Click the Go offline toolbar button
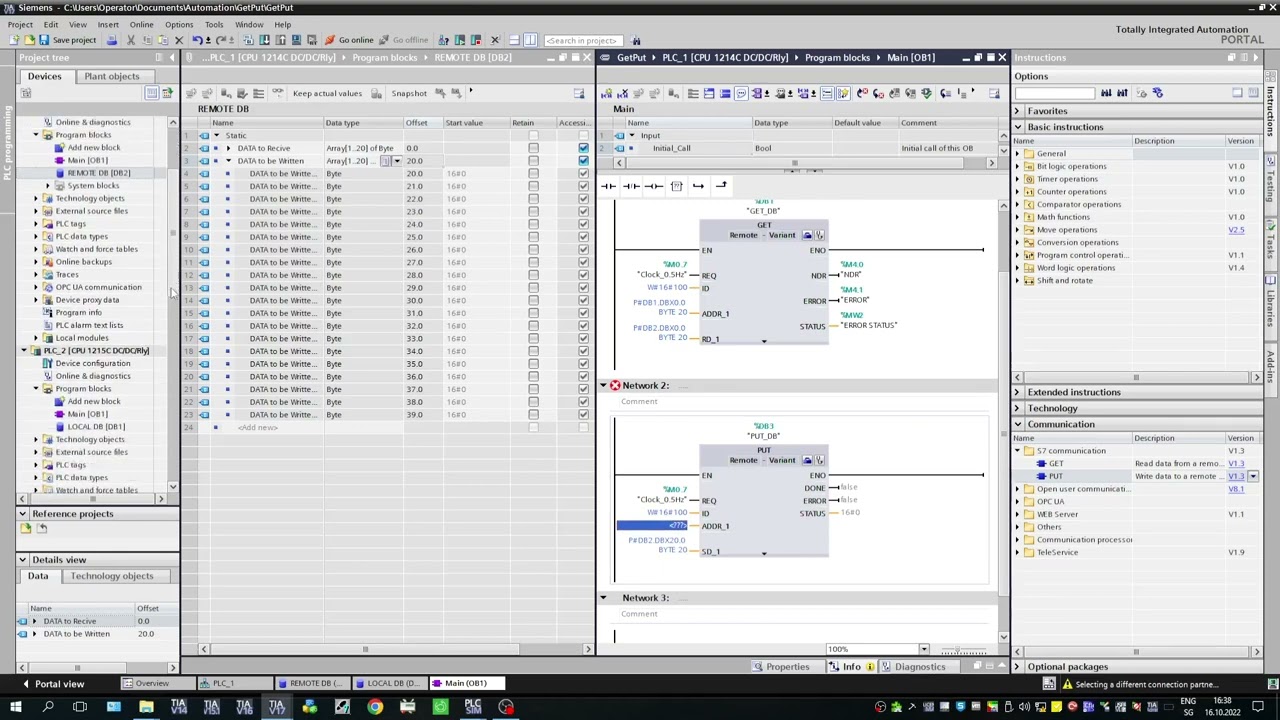Viewport: 1280px width, 720px height. click(x=403, y=40)
